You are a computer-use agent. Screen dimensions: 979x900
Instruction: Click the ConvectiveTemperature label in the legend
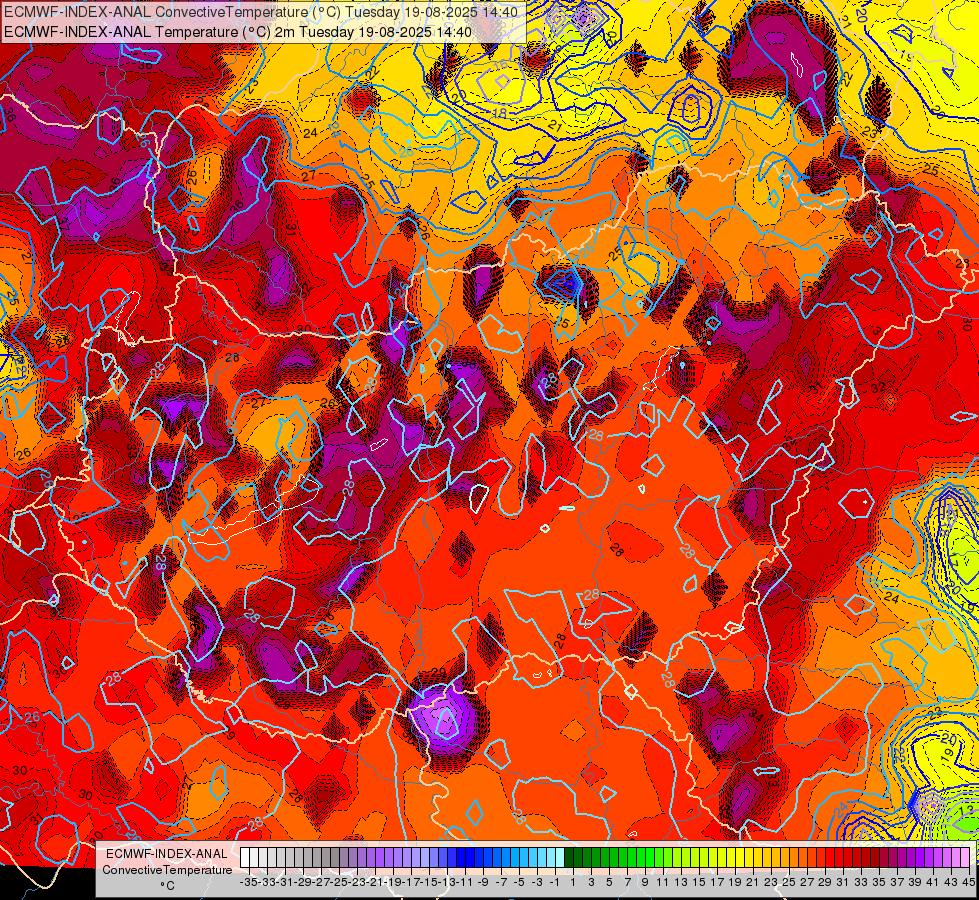(167, 870)
